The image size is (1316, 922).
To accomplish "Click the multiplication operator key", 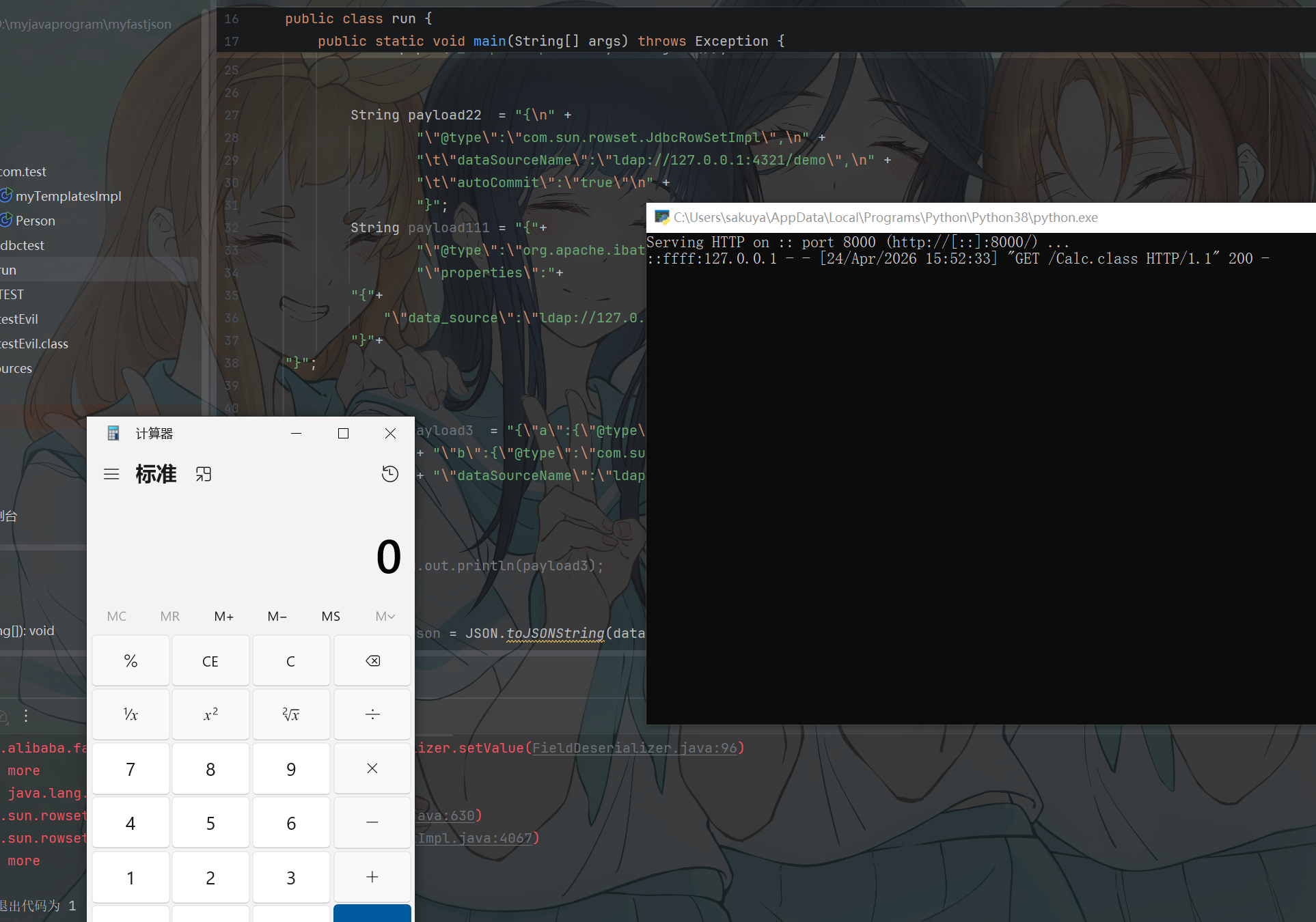I will click(x=372, y=769).
